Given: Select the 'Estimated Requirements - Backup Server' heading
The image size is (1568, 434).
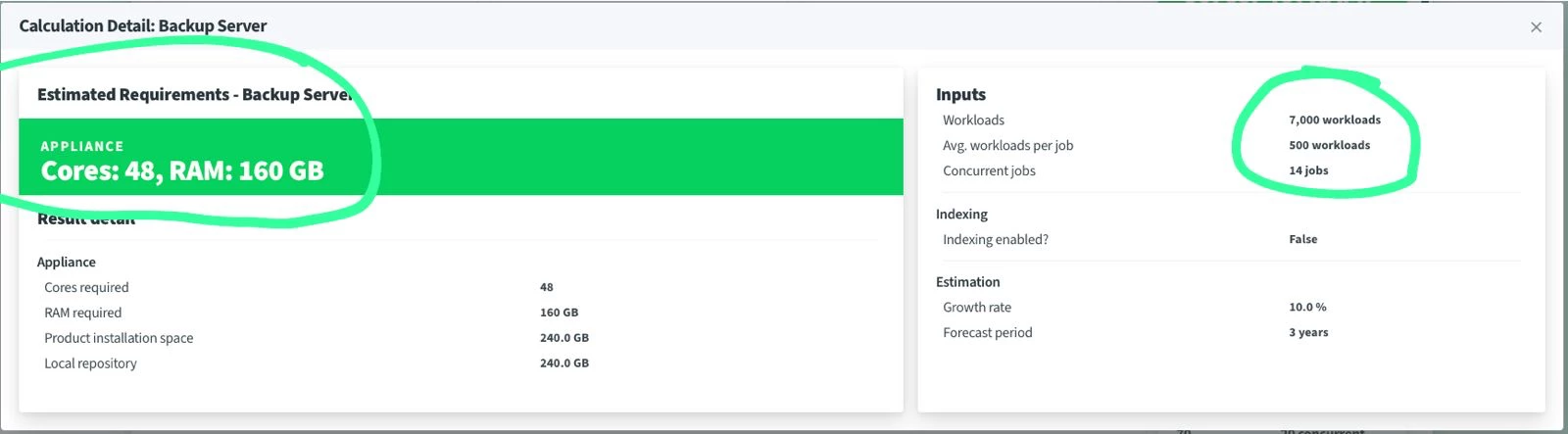Looking at the screenshot, I should click(x=194, y=95).
